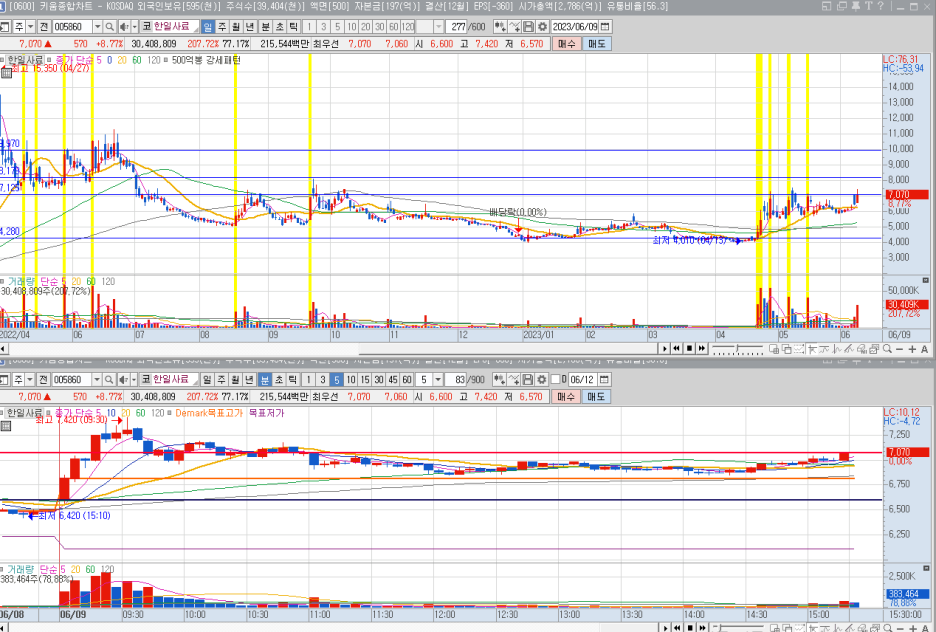The image size is (936, 632).
Task: Click the zoom magnifier in top chart bottom bar
Action: 887,349
